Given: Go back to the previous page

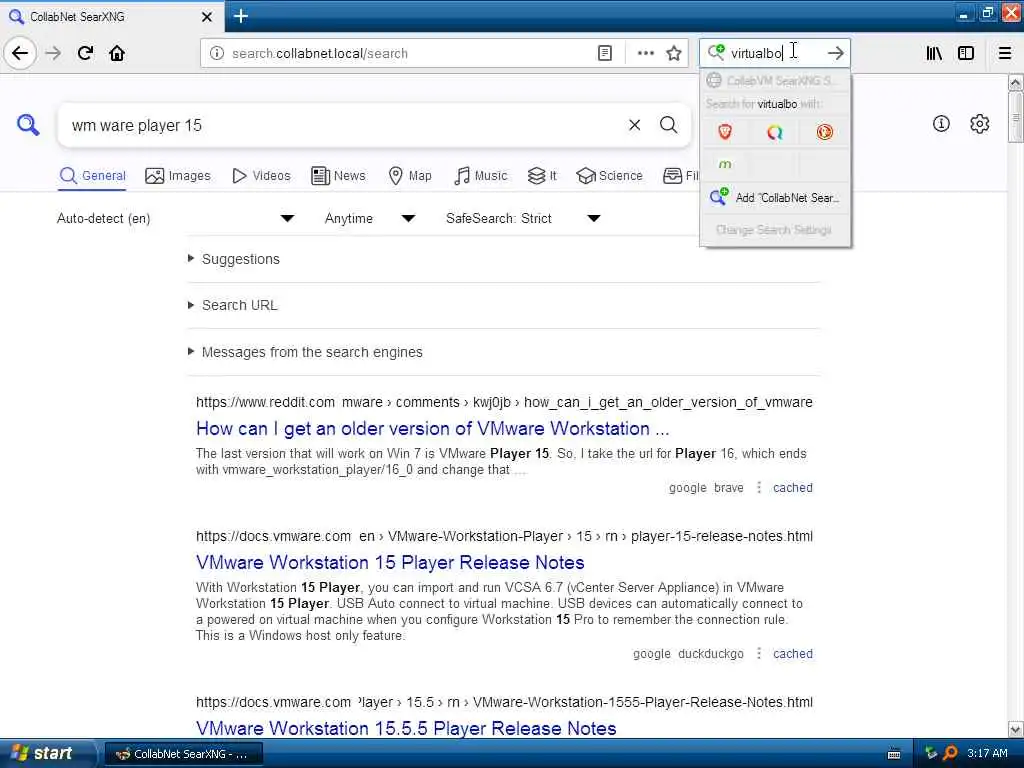Looking at the screenshot, I should pyautogui.click(x=20, y=53).
